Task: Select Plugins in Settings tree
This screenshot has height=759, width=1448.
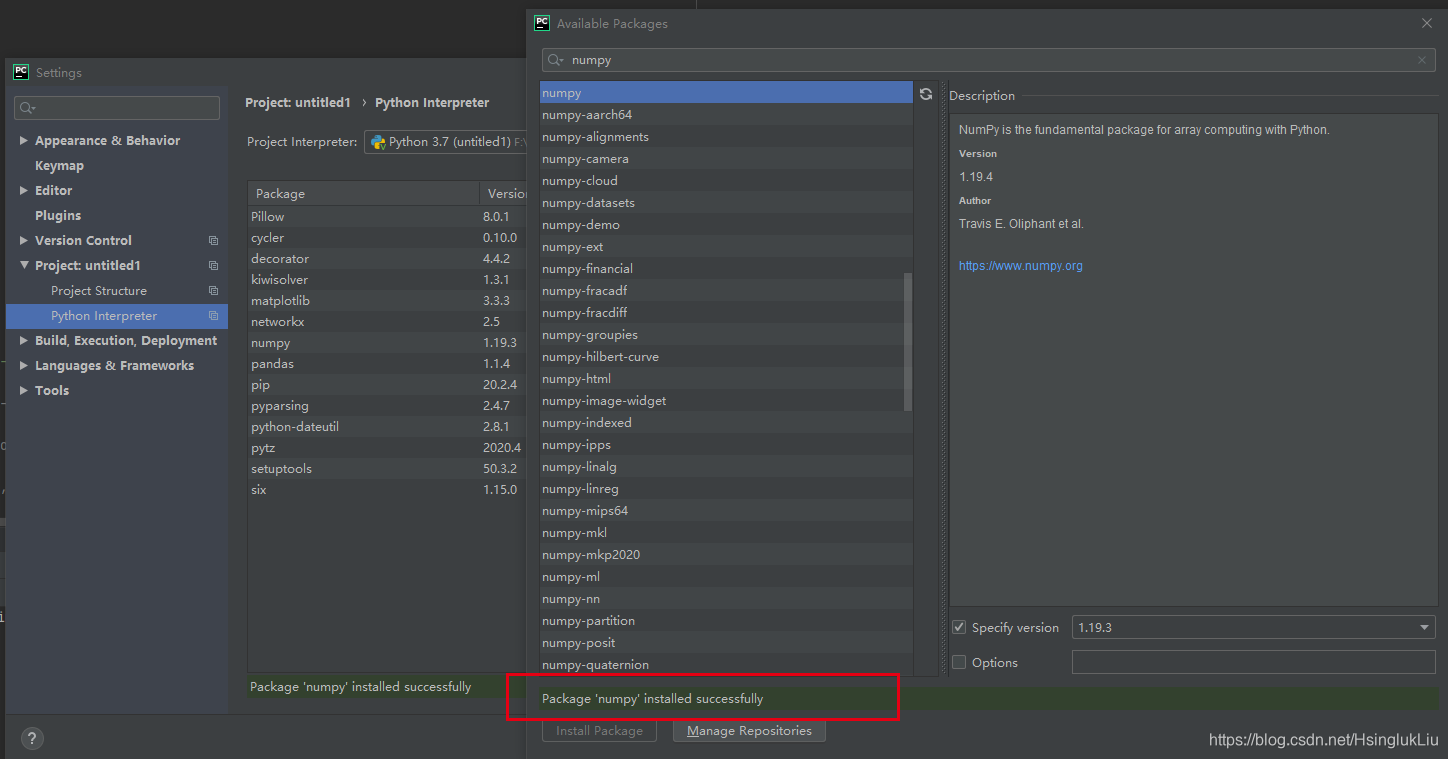Action: pos(58,216)
